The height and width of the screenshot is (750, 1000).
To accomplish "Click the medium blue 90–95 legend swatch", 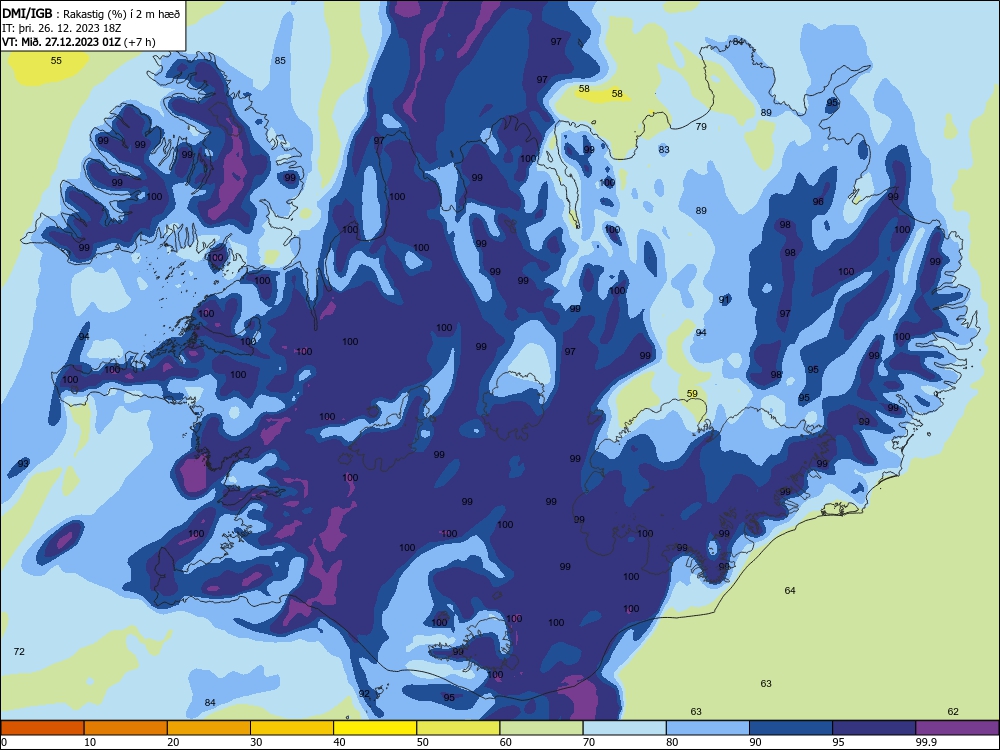I will click(x=791, y=728).
